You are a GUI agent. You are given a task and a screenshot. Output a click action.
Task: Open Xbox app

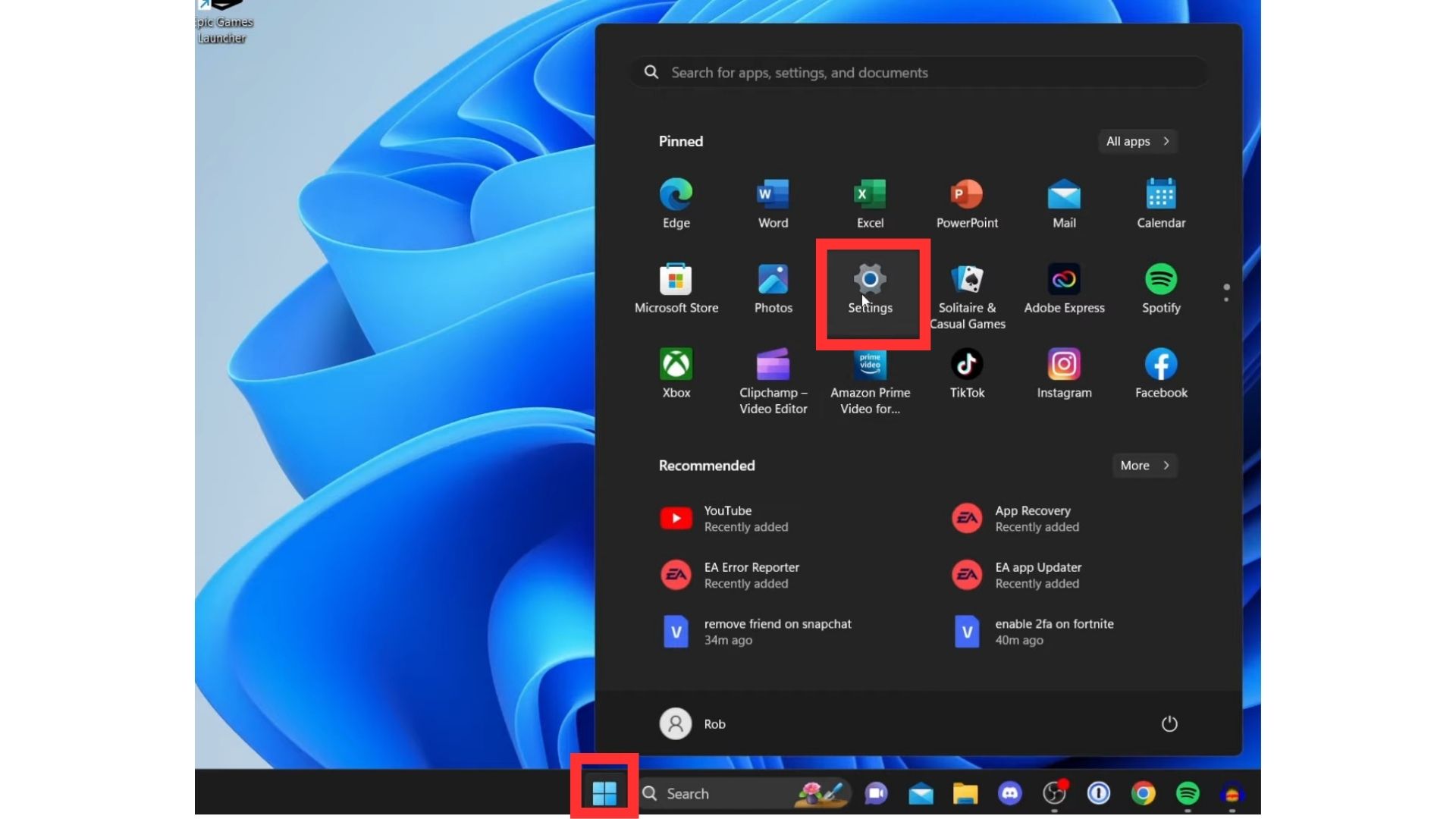[676, 371]
